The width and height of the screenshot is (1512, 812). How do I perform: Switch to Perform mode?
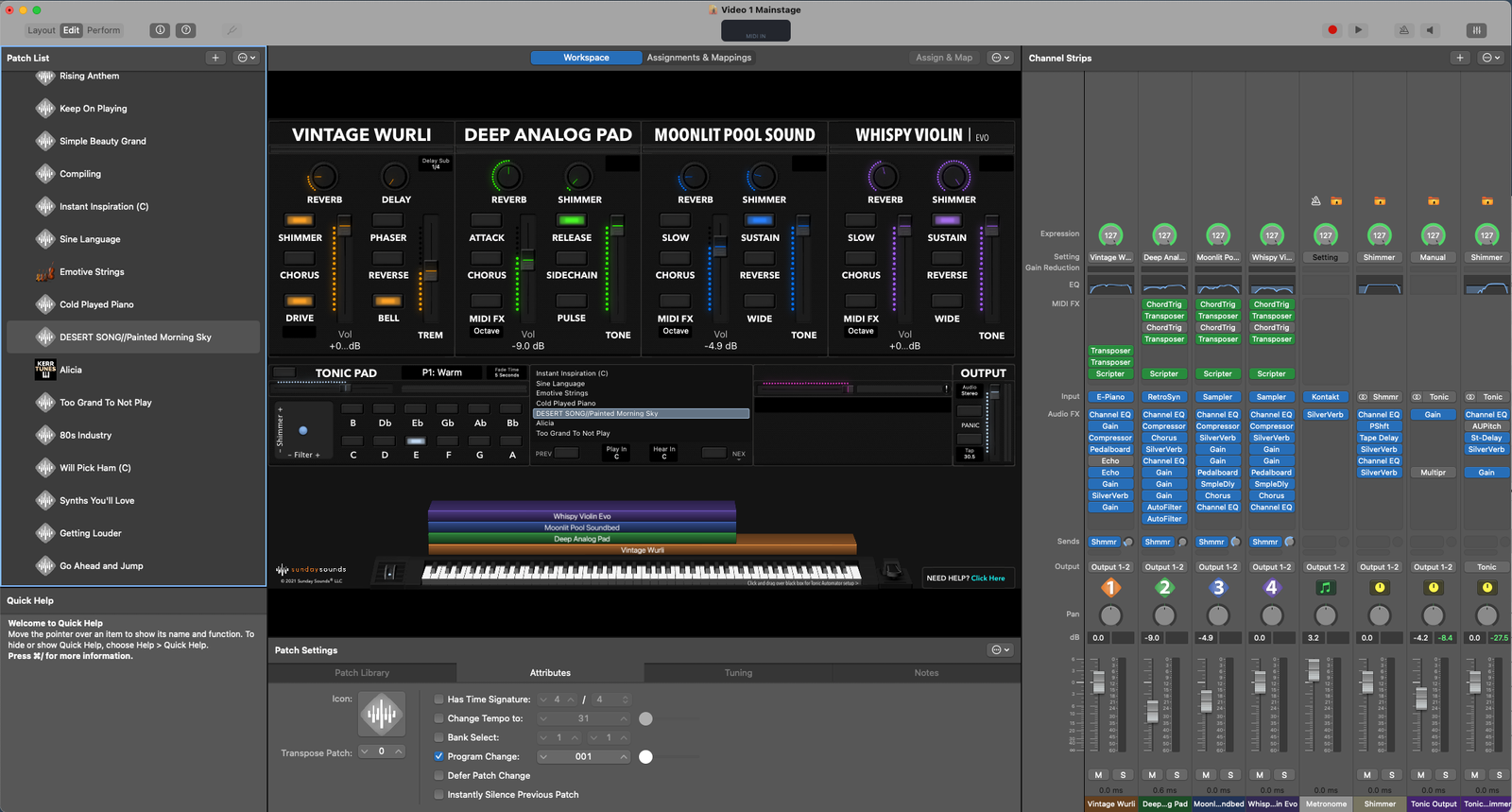click(x=103, y=30)
